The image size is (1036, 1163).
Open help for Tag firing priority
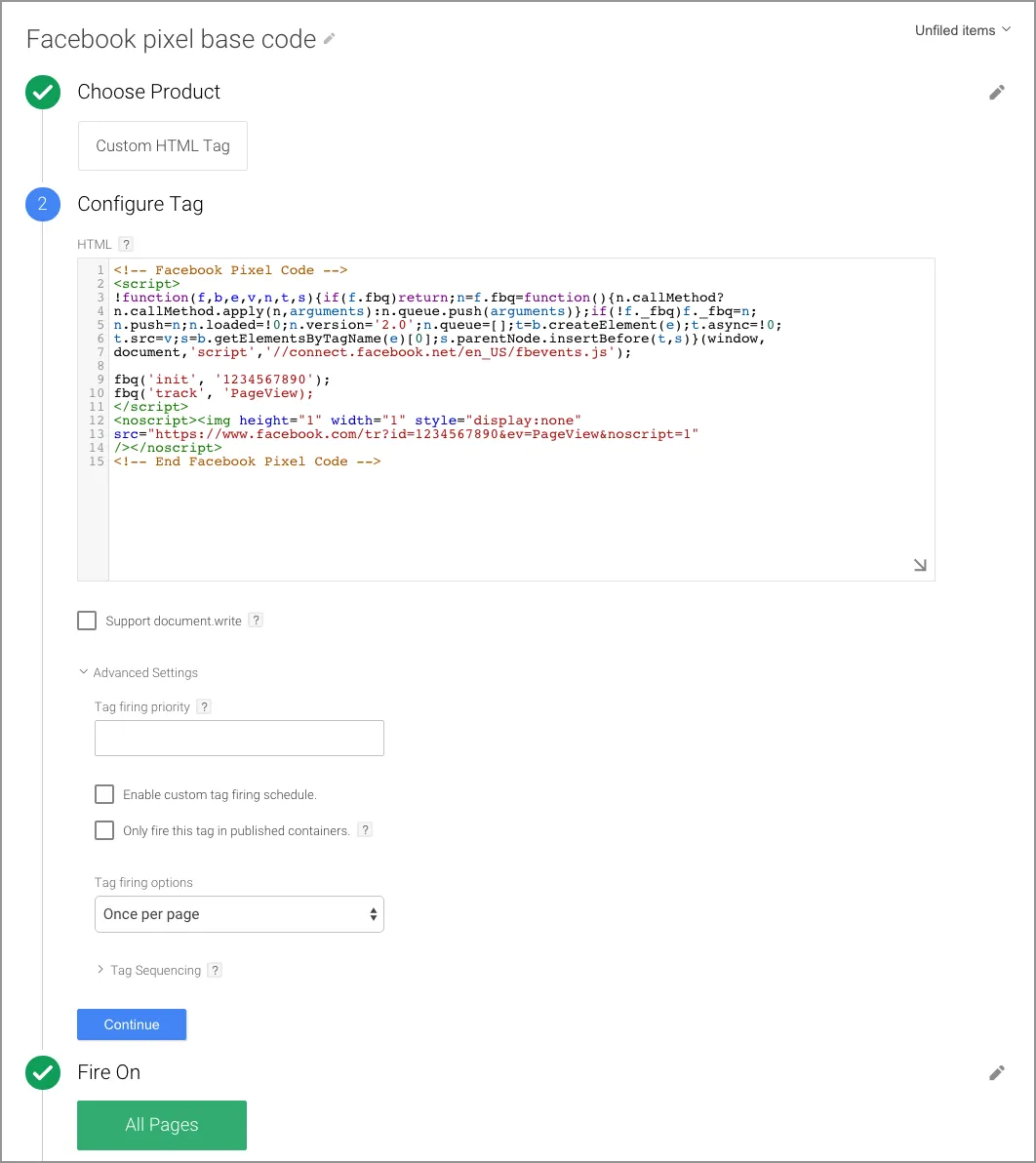pos(204,706)
